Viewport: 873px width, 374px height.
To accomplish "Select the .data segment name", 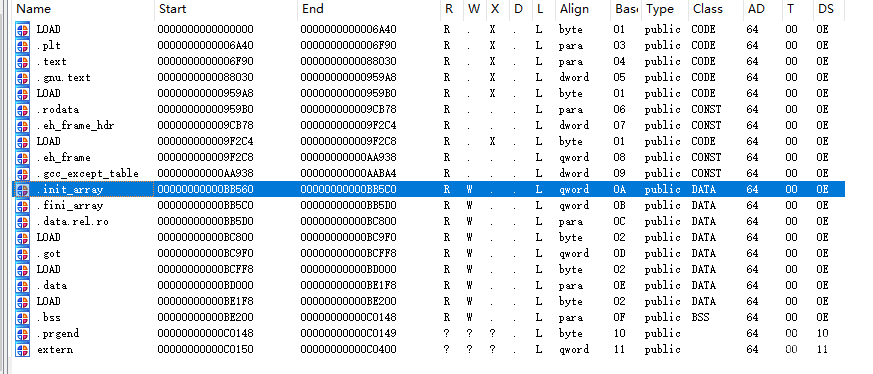I will [52, 286].
